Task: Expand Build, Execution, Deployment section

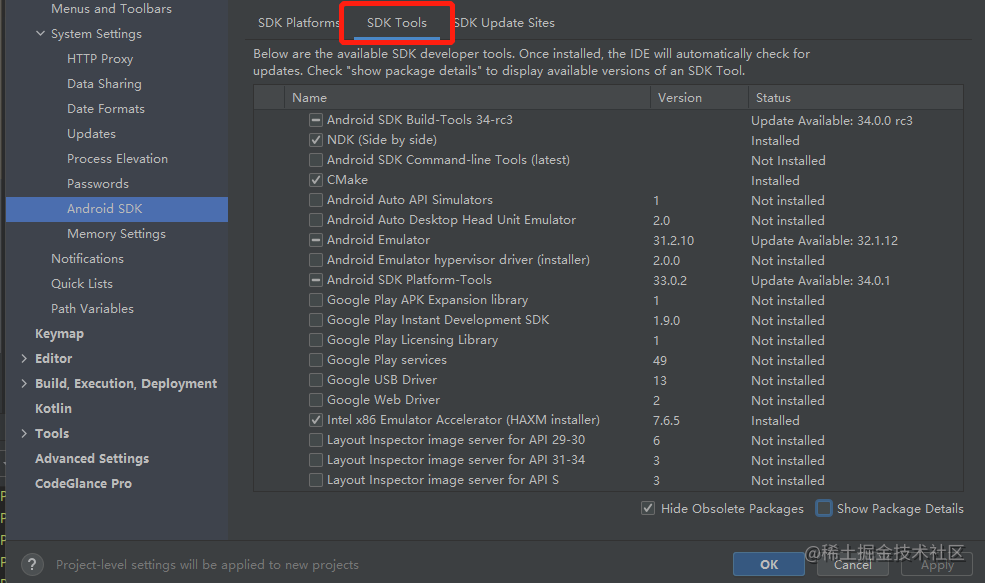Action: (24, 383)
